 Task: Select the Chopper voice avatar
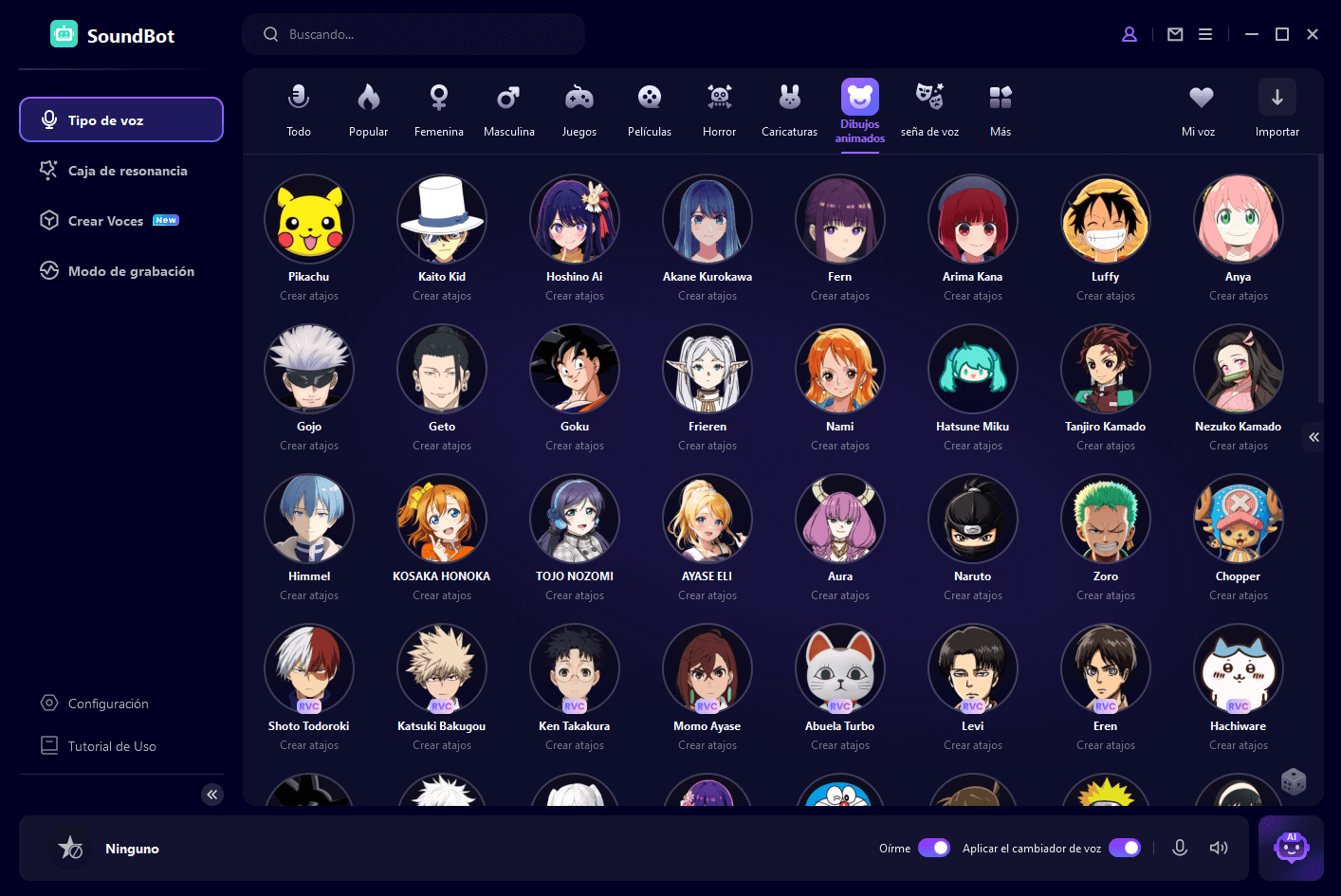(x=1239, y=518)
